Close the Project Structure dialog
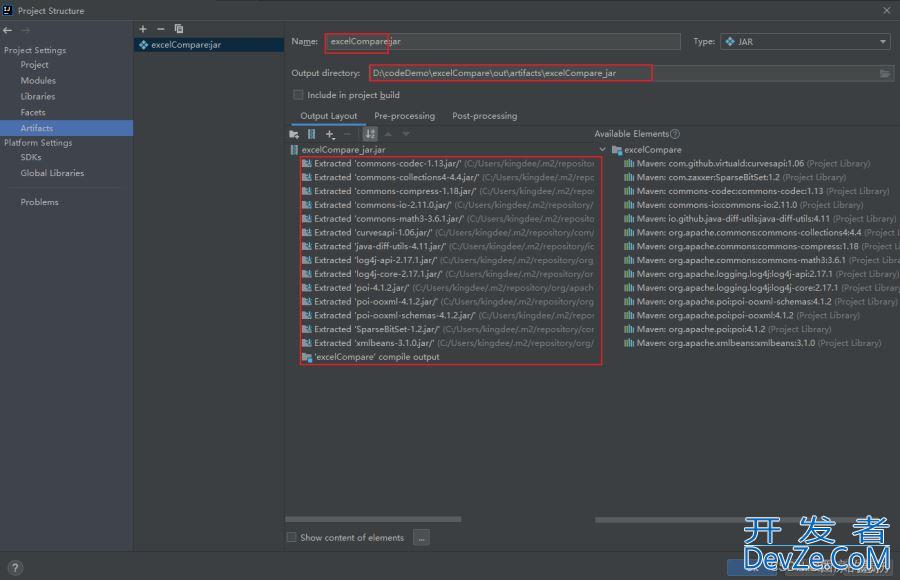The width and height of the screenshot is (900, 580). [886, 10]
